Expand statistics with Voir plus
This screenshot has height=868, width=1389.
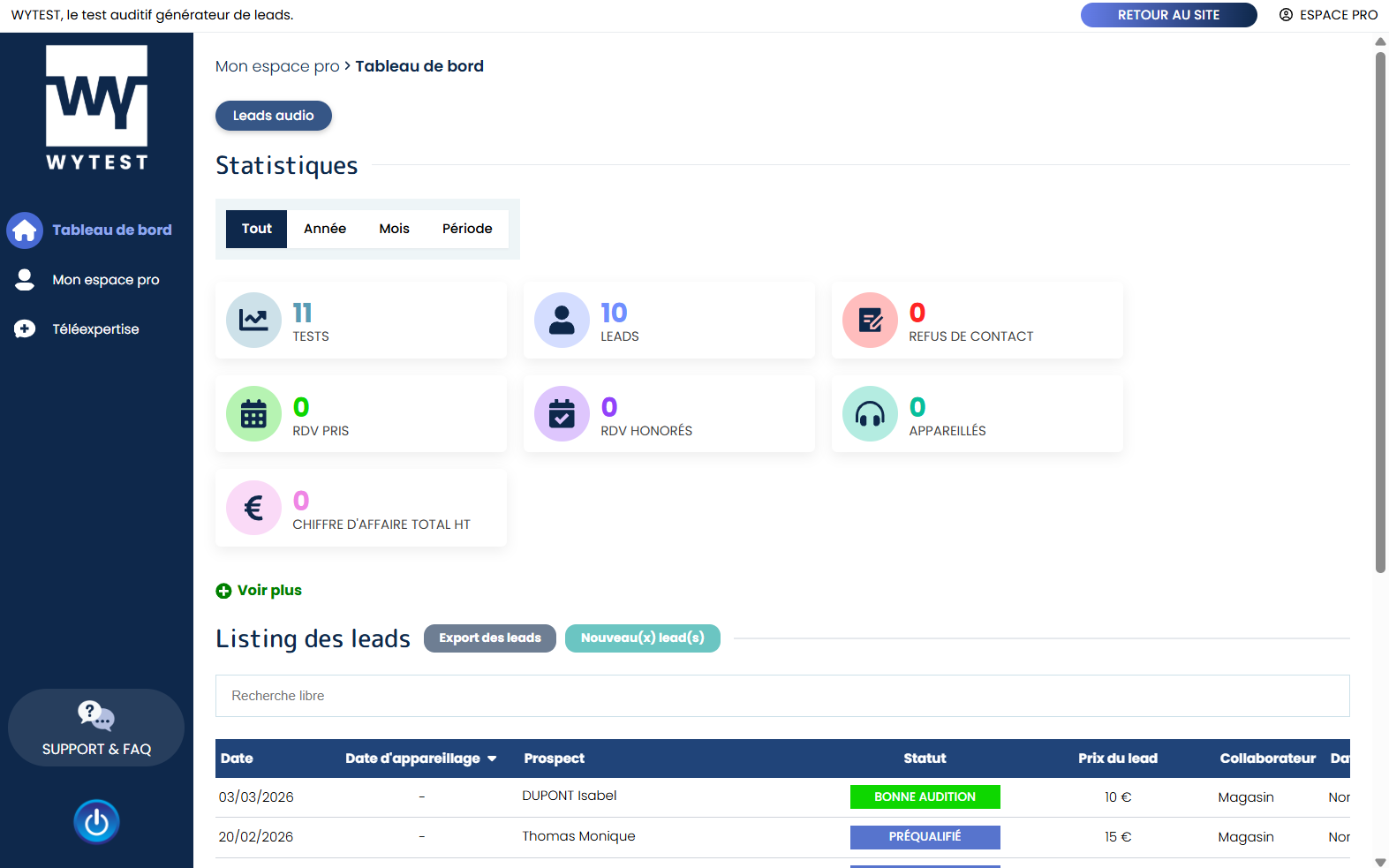260,591
